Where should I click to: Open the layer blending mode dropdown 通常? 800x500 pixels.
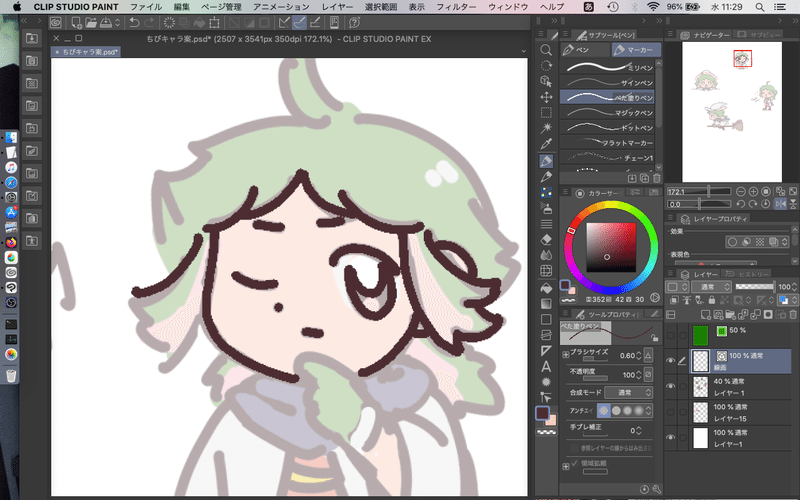pyautogui.click(x=712, y=287)
